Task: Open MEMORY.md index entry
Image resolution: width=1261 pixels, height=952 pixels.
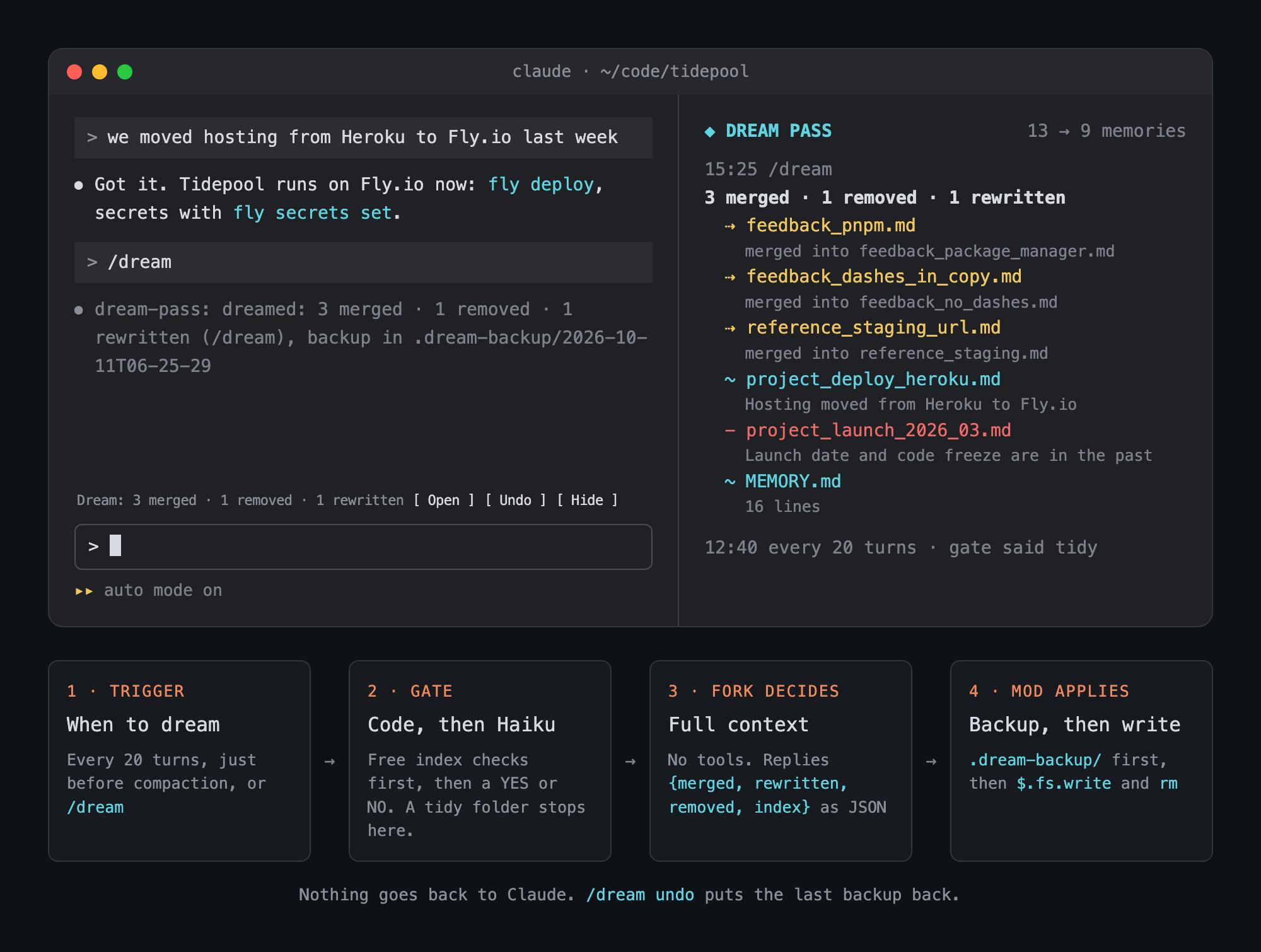Action: click(793, 482)
